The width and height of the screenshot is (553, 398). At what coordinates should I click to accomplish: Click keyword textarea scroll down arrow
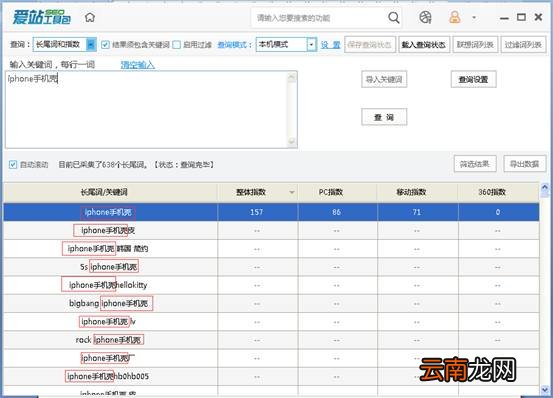coord(292,142)
